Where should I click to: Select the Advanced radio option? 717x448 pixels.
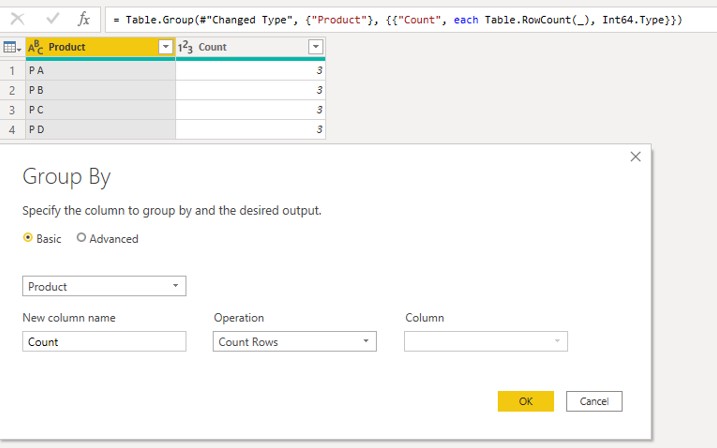click(81, 238)
